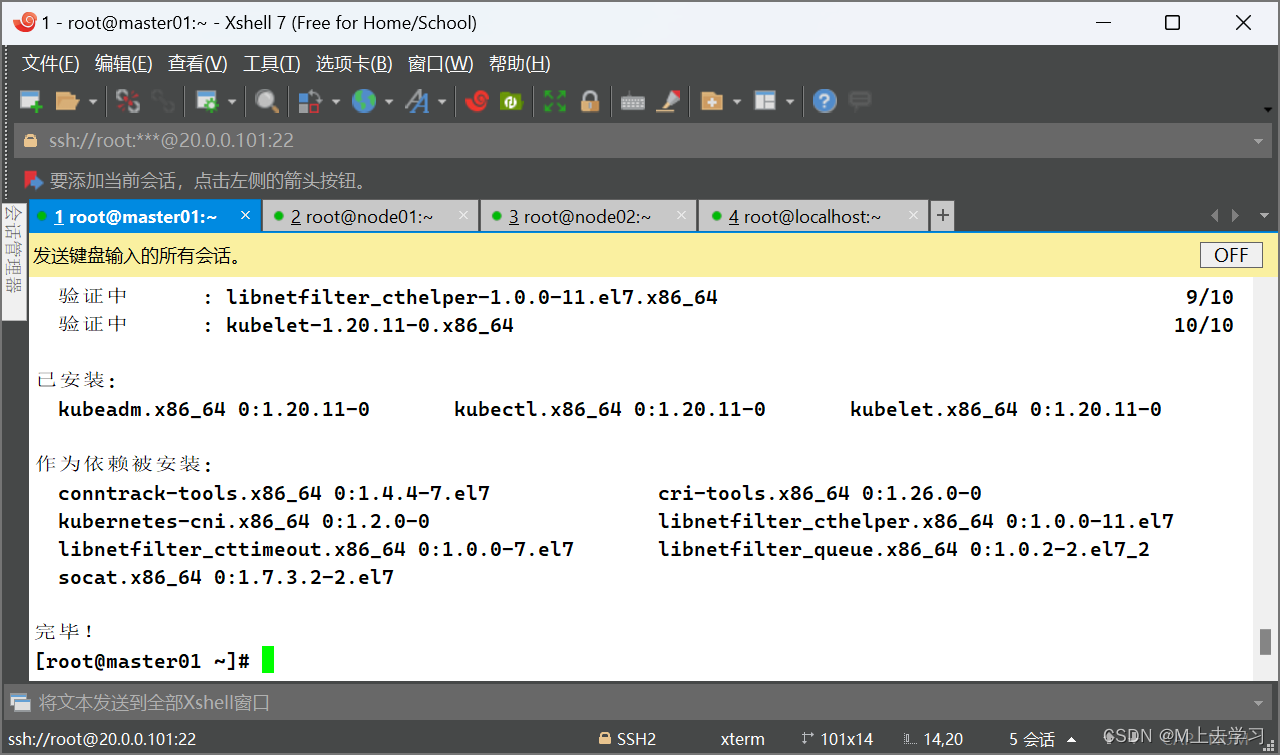Screen dimensions: 1280x755
Task: Click the new folder plus icon
Action: pyautogui.click(x=712, y=101)
